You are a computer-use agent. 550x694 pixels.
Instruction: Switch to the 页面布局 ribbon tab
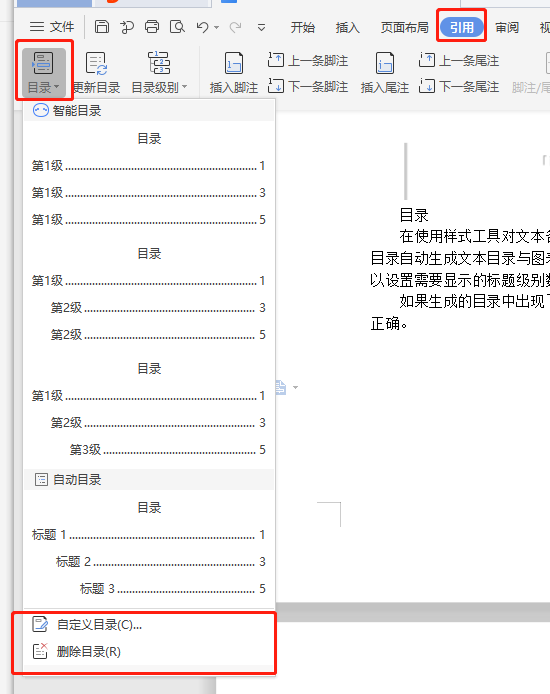coord(404,27)
